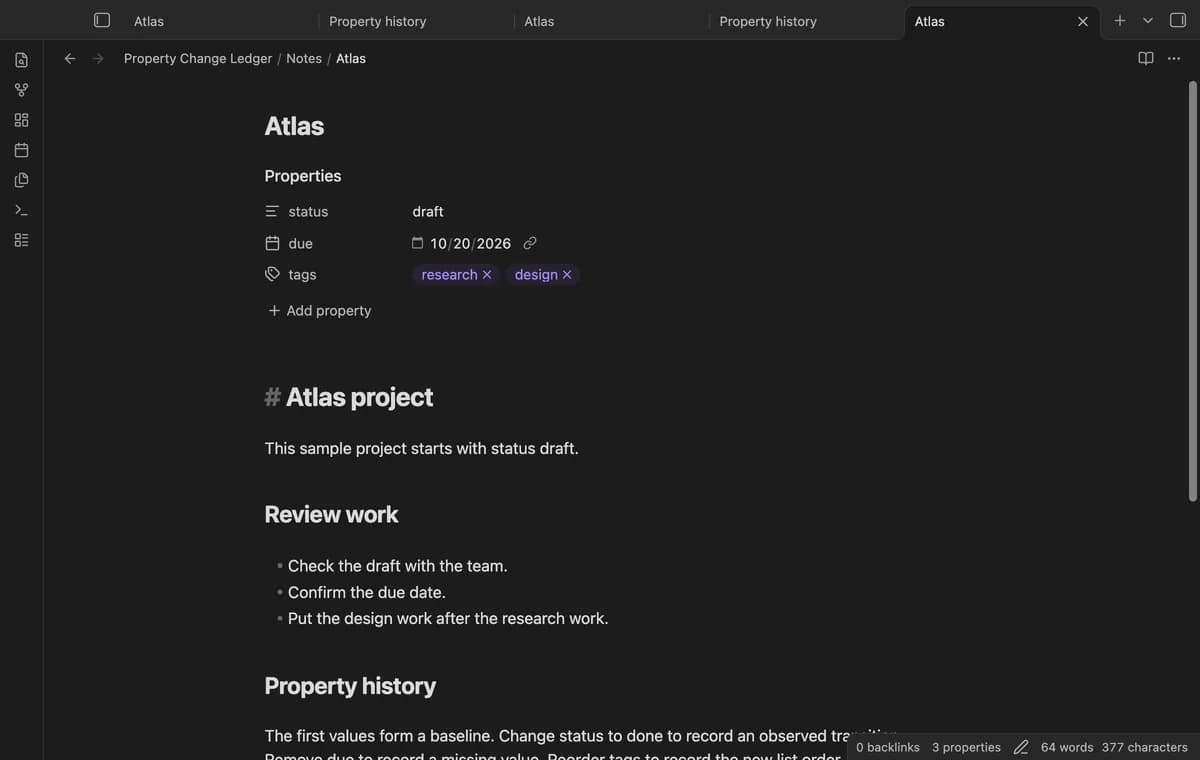Click the research tag pill text

(x=449, y=275)
